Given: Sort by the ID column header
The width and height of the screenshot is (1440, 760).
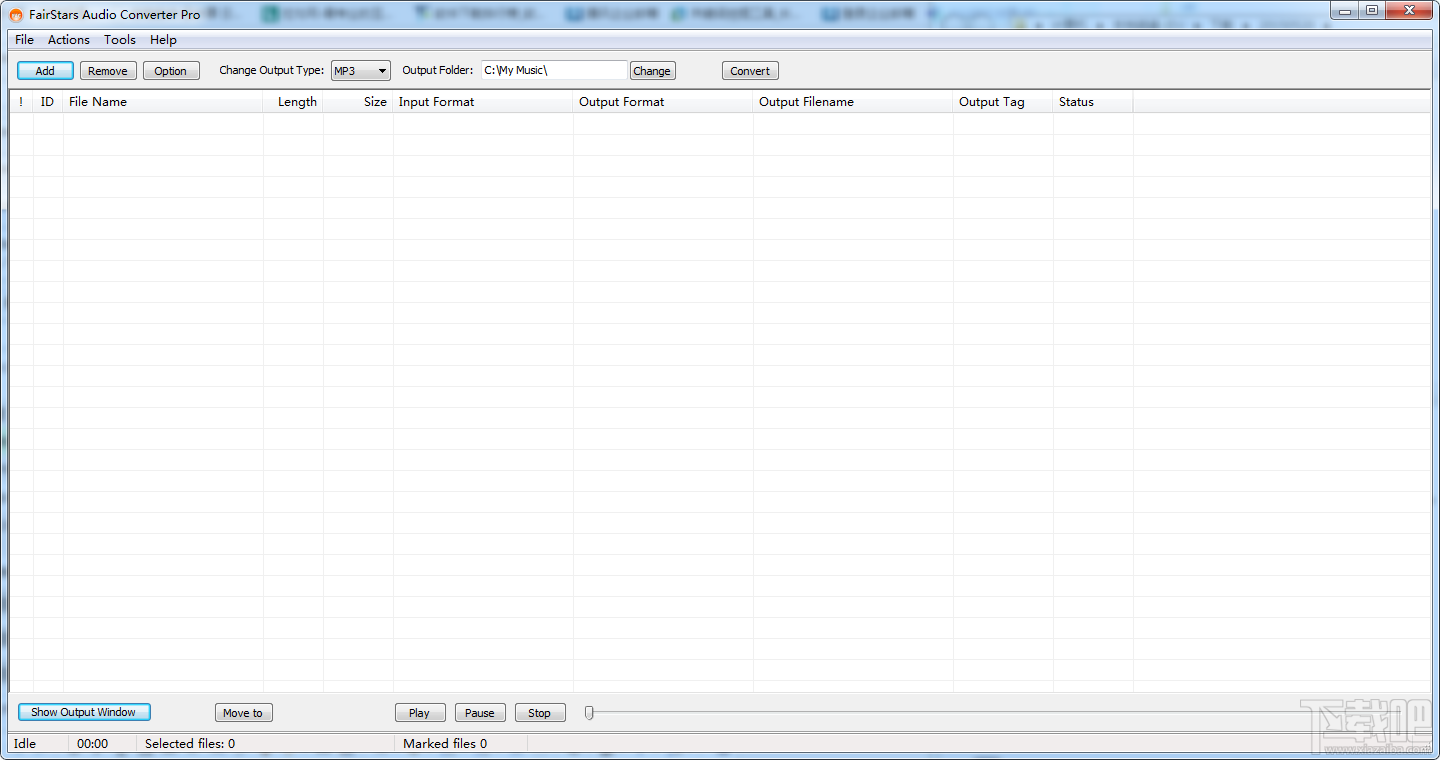Looking at the screenshot, I should [48, 102].
